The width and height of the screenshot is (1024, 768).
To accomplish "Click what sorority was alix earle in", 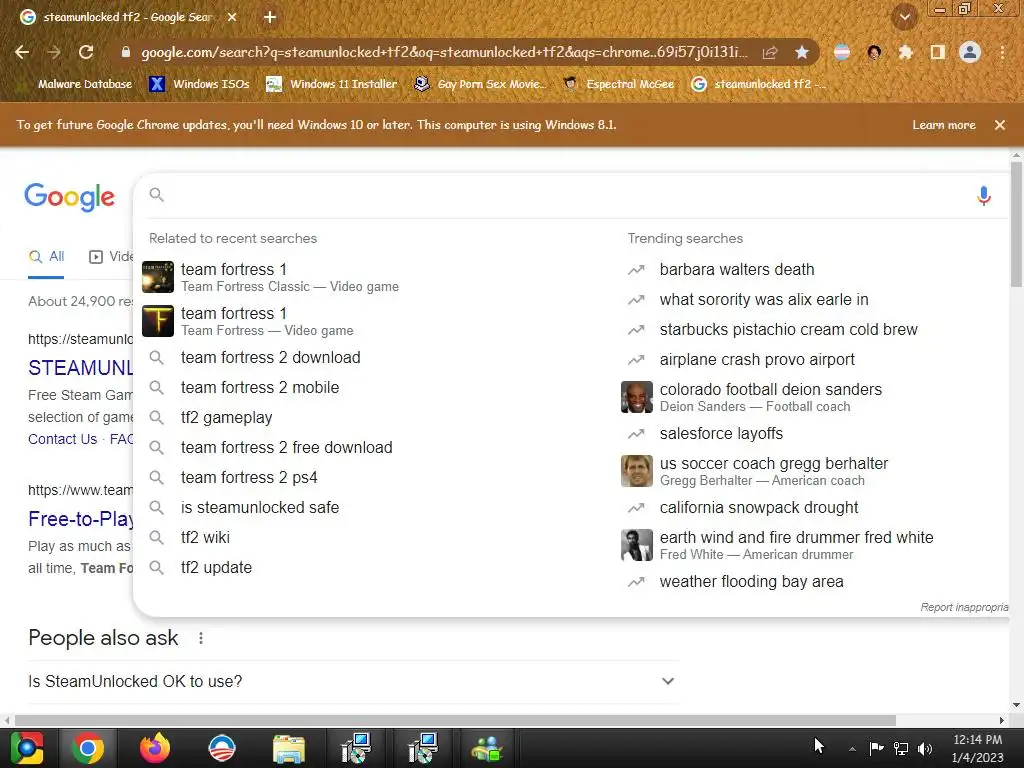I will click(x=764, y=299).
